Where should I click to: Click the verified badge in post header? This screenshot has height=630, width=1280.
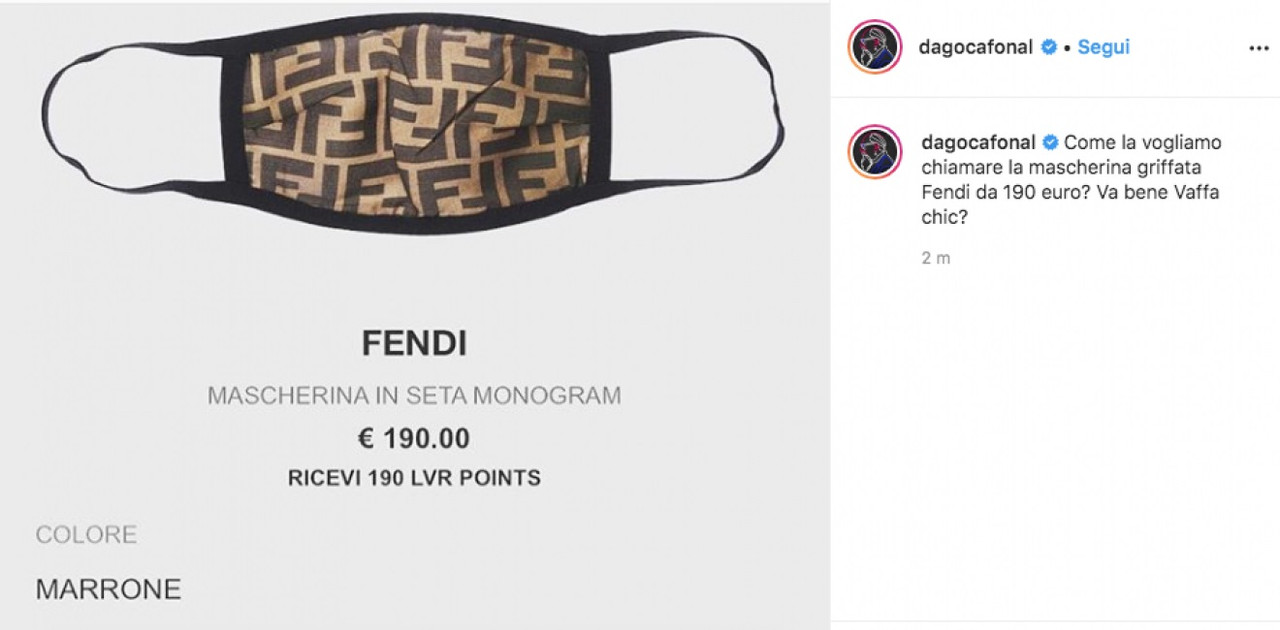(1049, 47)
